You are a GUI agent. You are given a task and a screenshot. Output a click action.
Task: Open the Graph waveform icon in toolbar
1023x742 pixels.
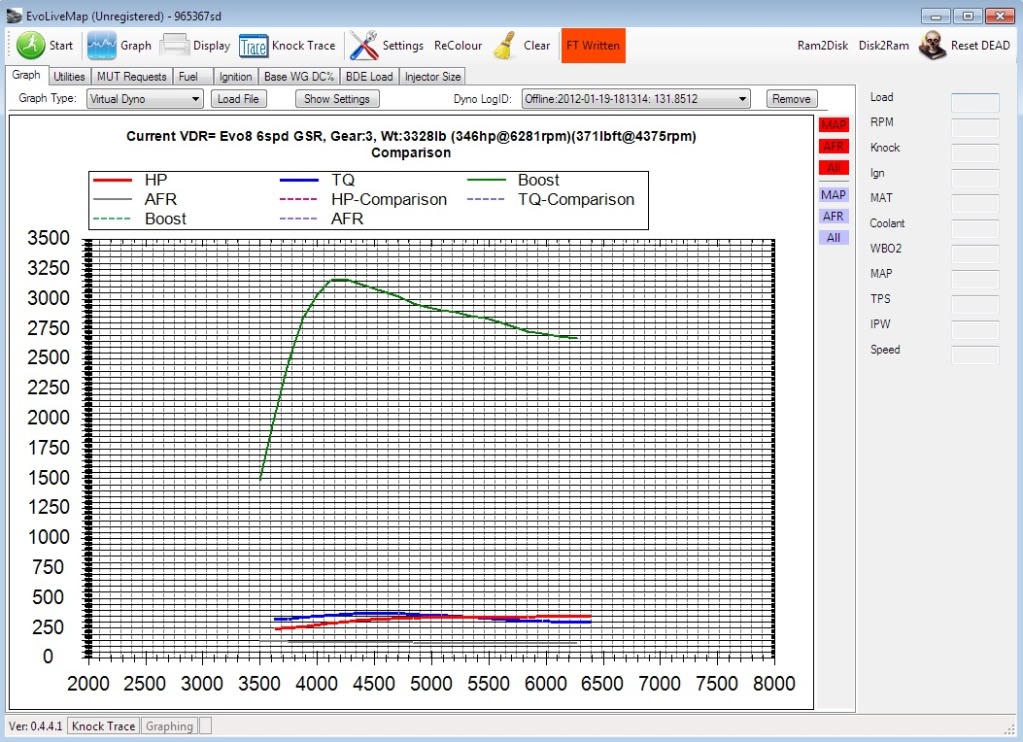point(102,45)
